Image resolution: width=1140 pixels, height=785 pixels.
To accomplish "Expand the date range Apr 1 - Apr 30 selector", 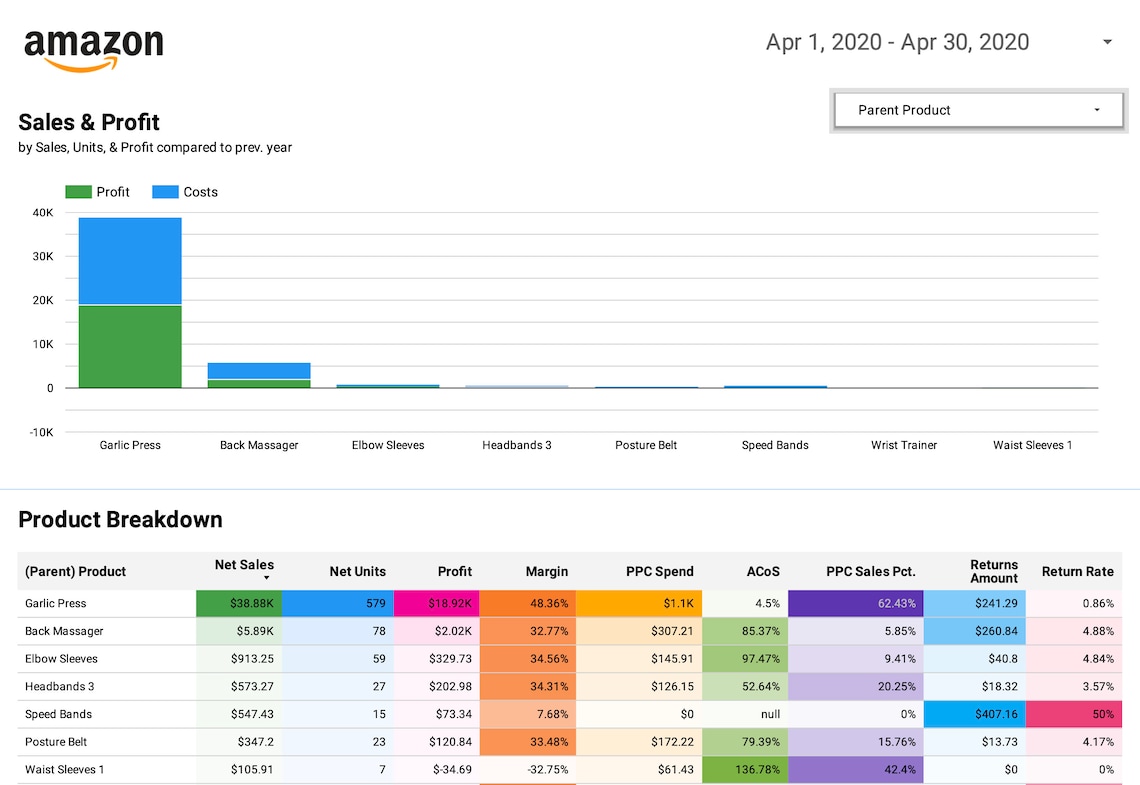I will coord(897,42).
